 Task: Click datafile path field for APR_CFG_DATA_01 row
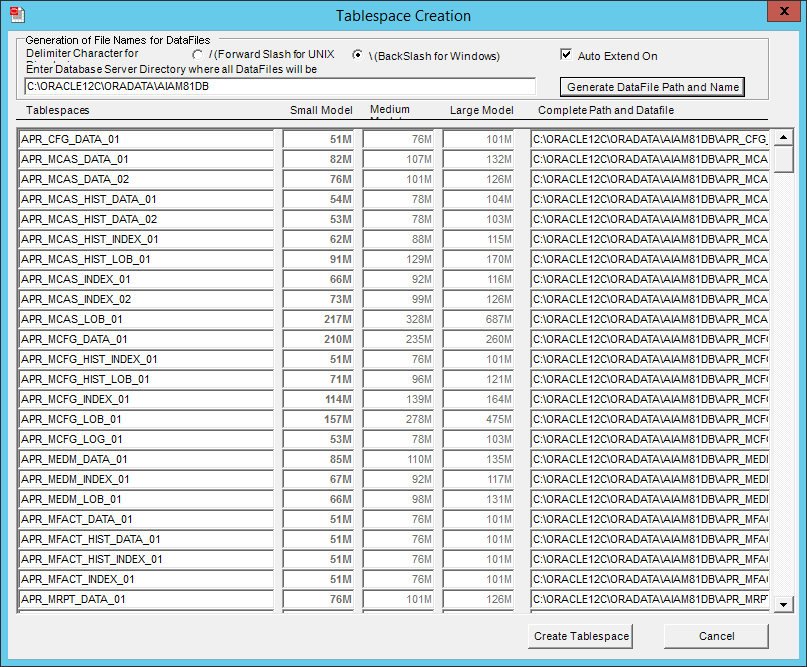coord(650,139)
